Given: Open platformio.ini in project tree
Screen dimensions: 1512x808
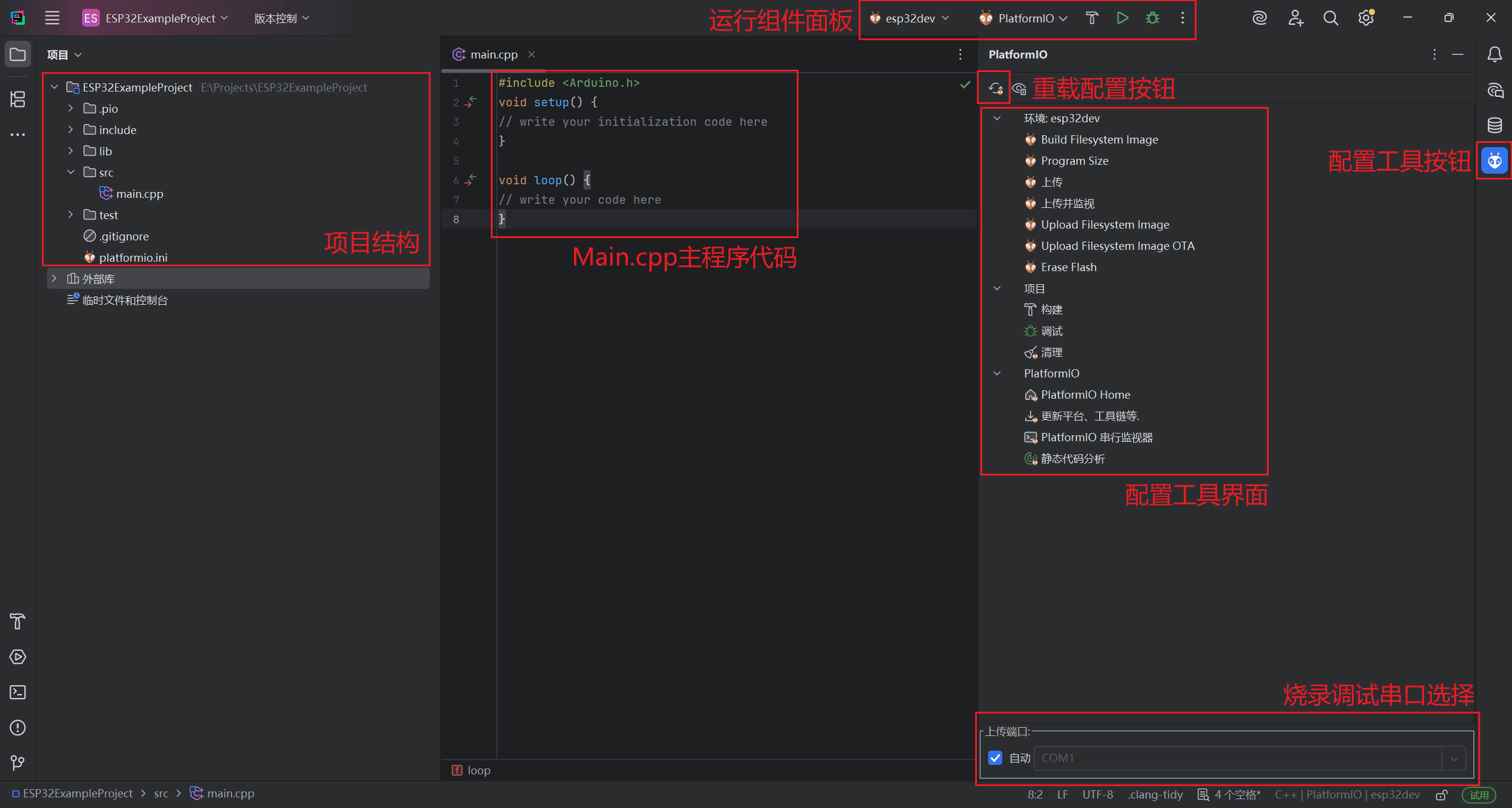Looking at the screenshot, I should [133, 258].
